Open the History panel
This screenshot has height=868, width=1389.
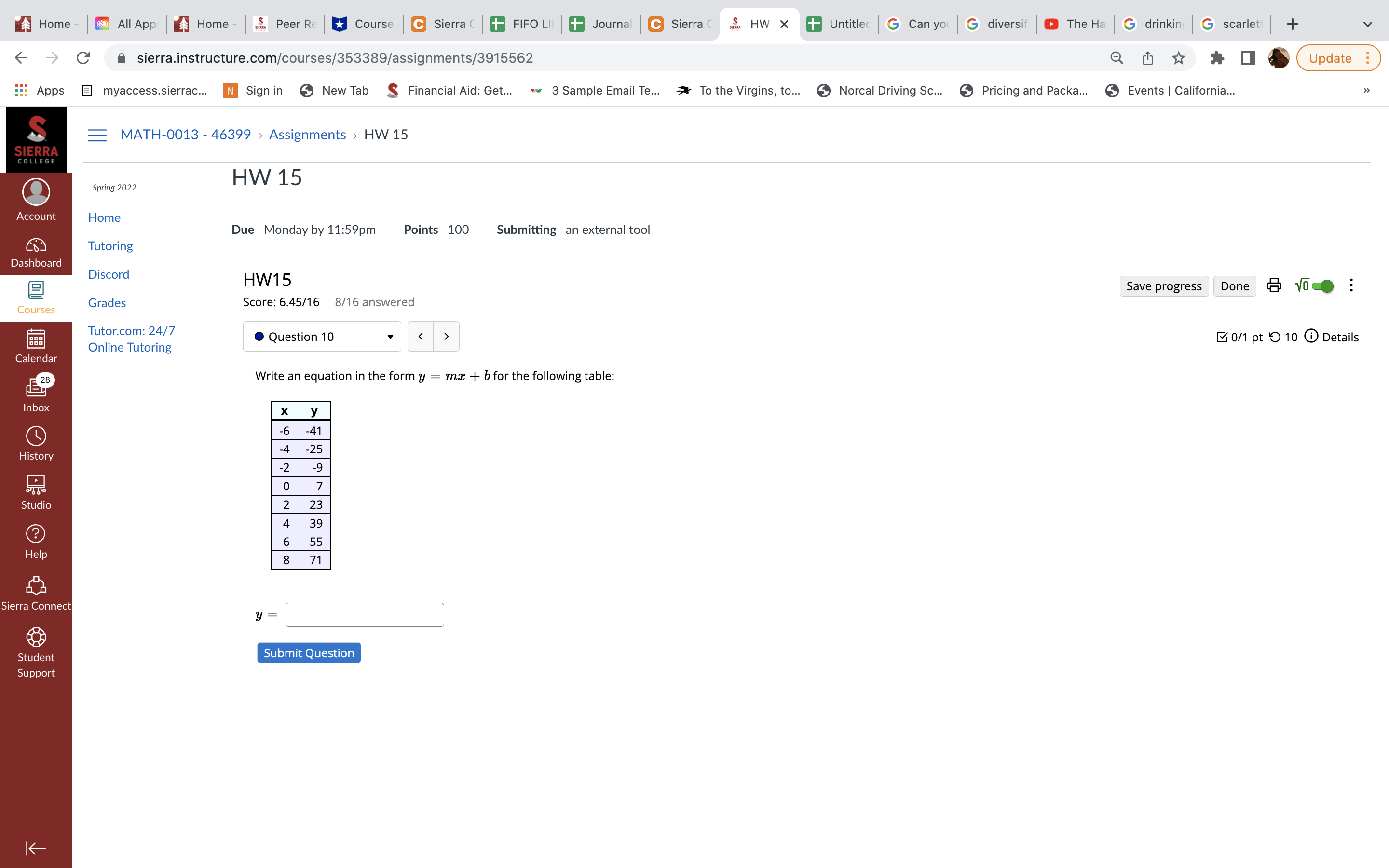pyautogui.click(x=36, y=443)
